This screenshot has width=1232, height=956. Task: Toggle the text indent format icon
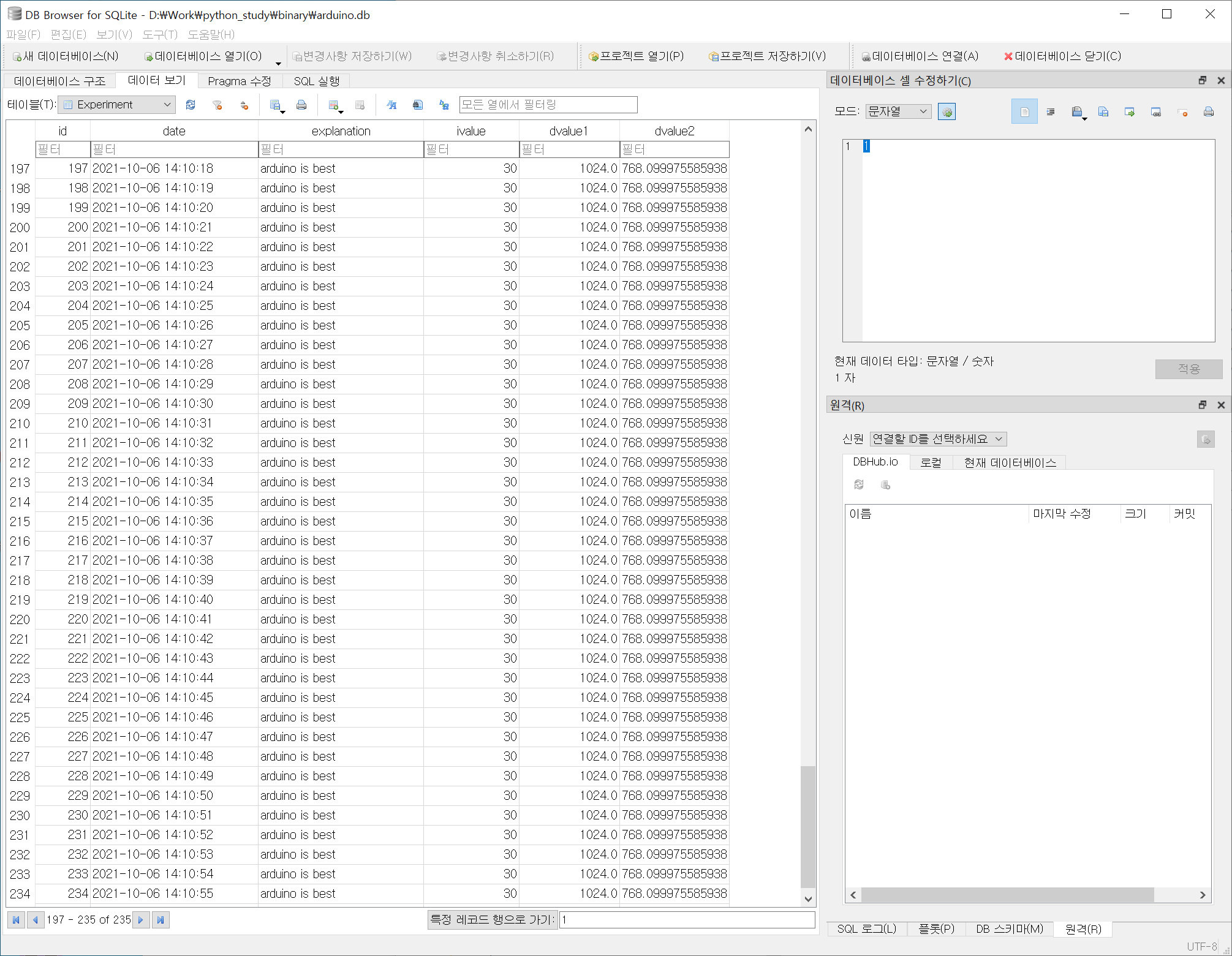[1051, 111]
